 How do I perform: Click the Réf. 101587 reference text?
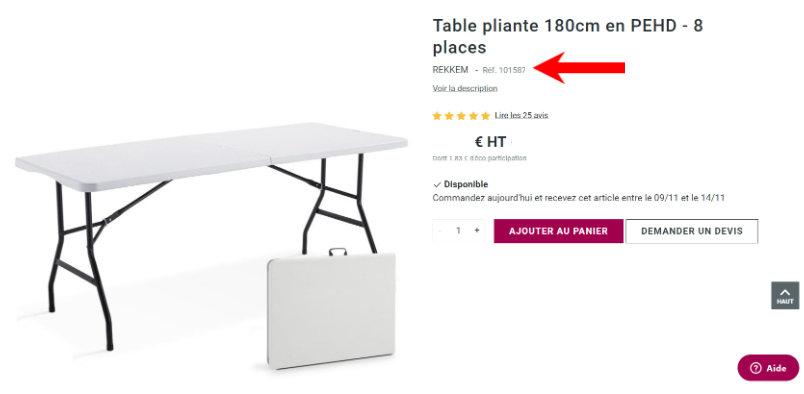pos(504,70)
